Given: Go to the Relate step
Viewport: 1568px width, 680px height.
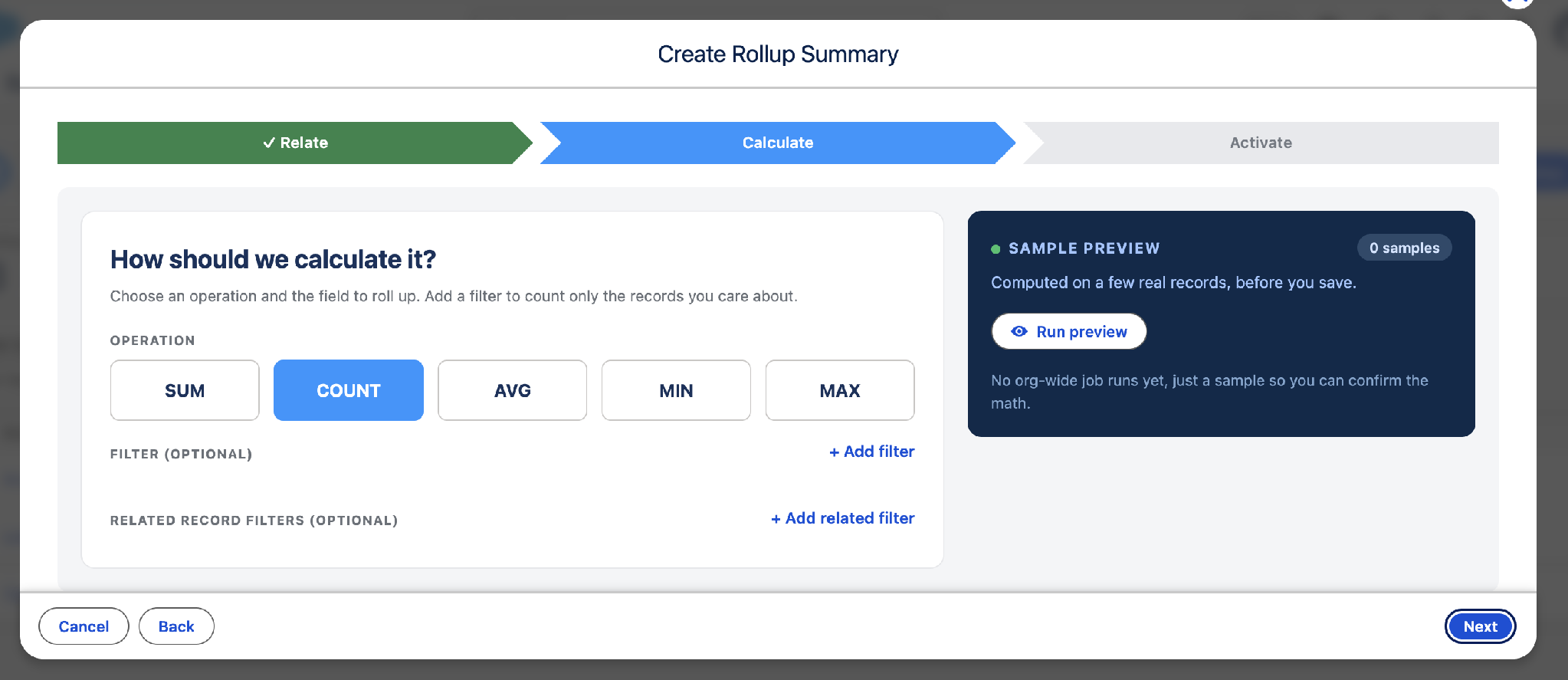Looking at the screenshot, I should 295,143.
